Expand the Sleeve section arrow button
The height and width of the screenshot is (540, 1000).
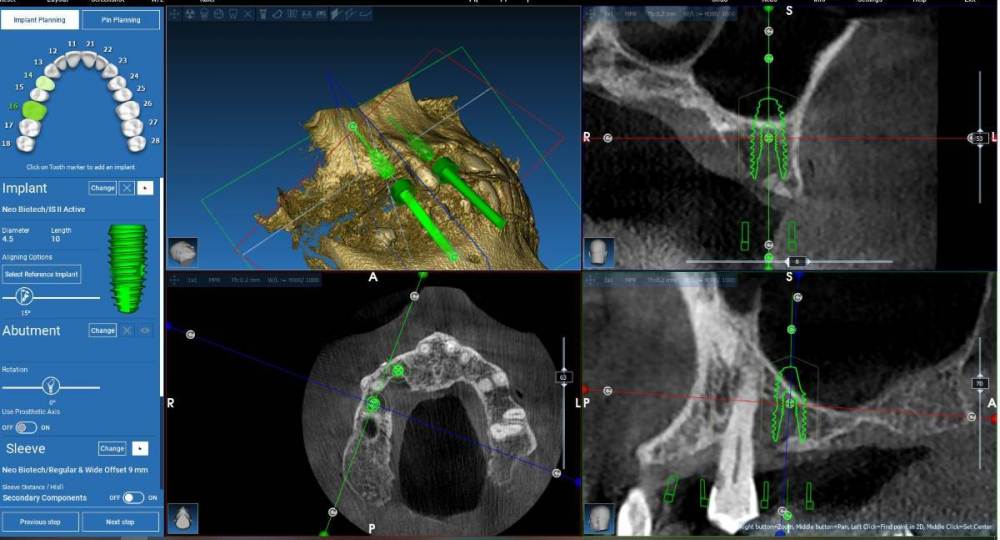[x=141, y=449]
